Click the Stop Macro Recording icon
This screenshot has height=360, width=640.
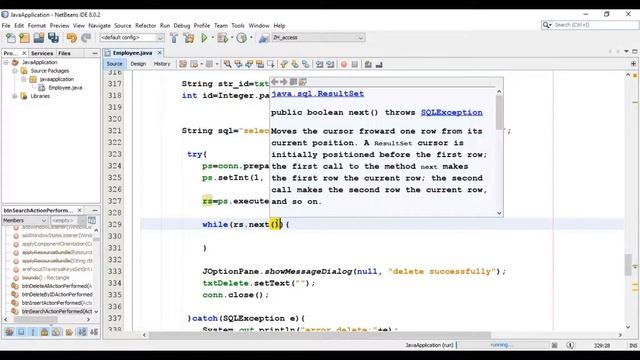(x=354, y=64)
